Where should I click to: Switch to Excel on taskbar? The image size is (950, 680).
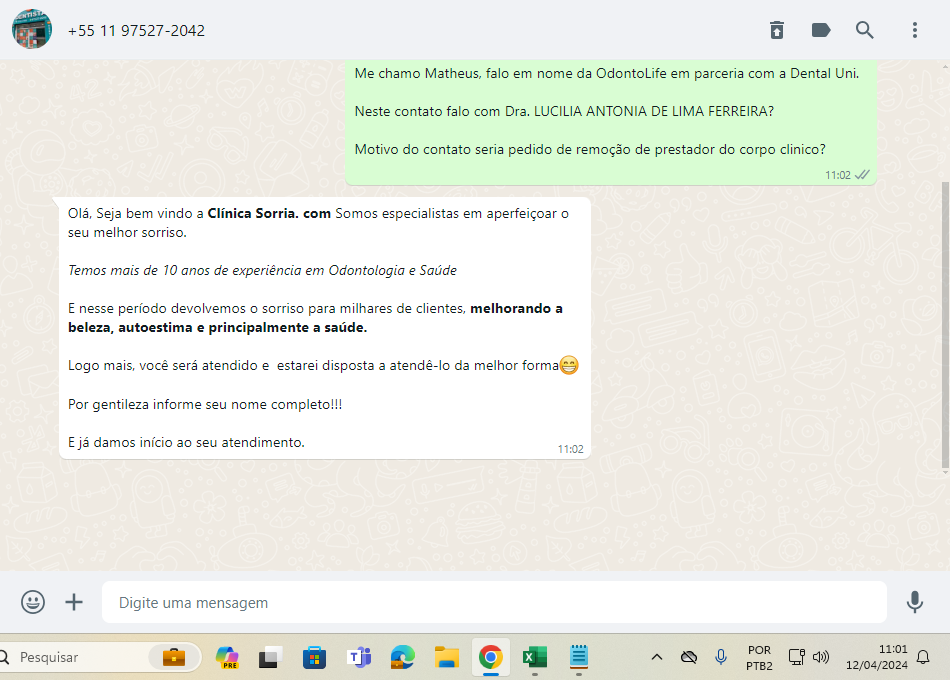535,657
